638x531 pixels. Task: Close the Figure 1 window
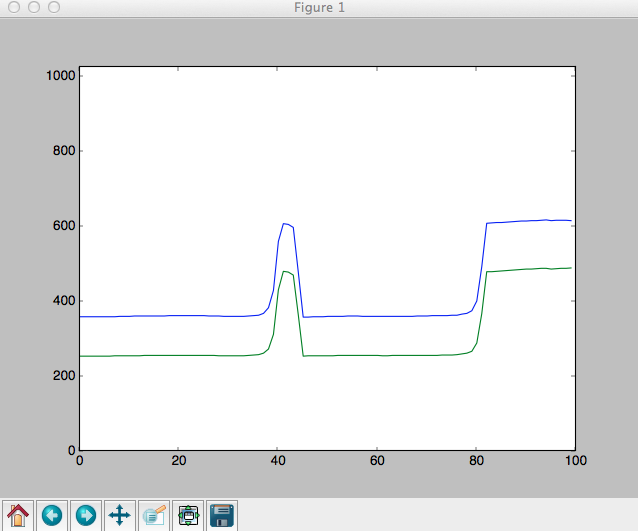pyautogui.click(x=12, y=7)
